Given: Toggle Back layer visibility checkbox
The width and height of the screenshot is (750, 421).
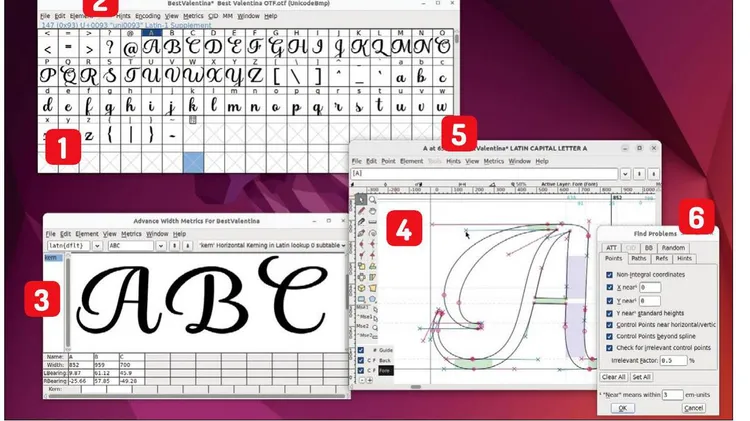Looking at the screenshot, I should (361, 360).
